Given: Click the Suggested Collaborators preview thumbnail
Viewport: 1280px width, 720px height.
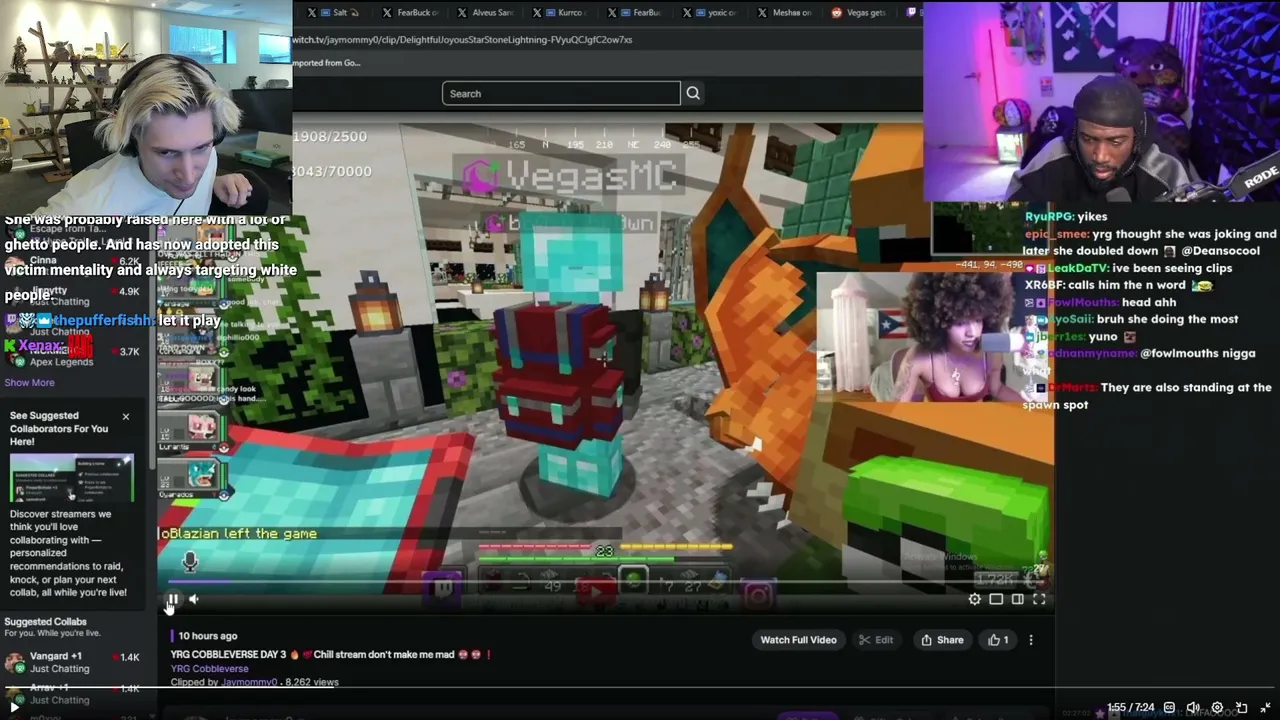Looking at the screenshot, I should pos(71,478).
